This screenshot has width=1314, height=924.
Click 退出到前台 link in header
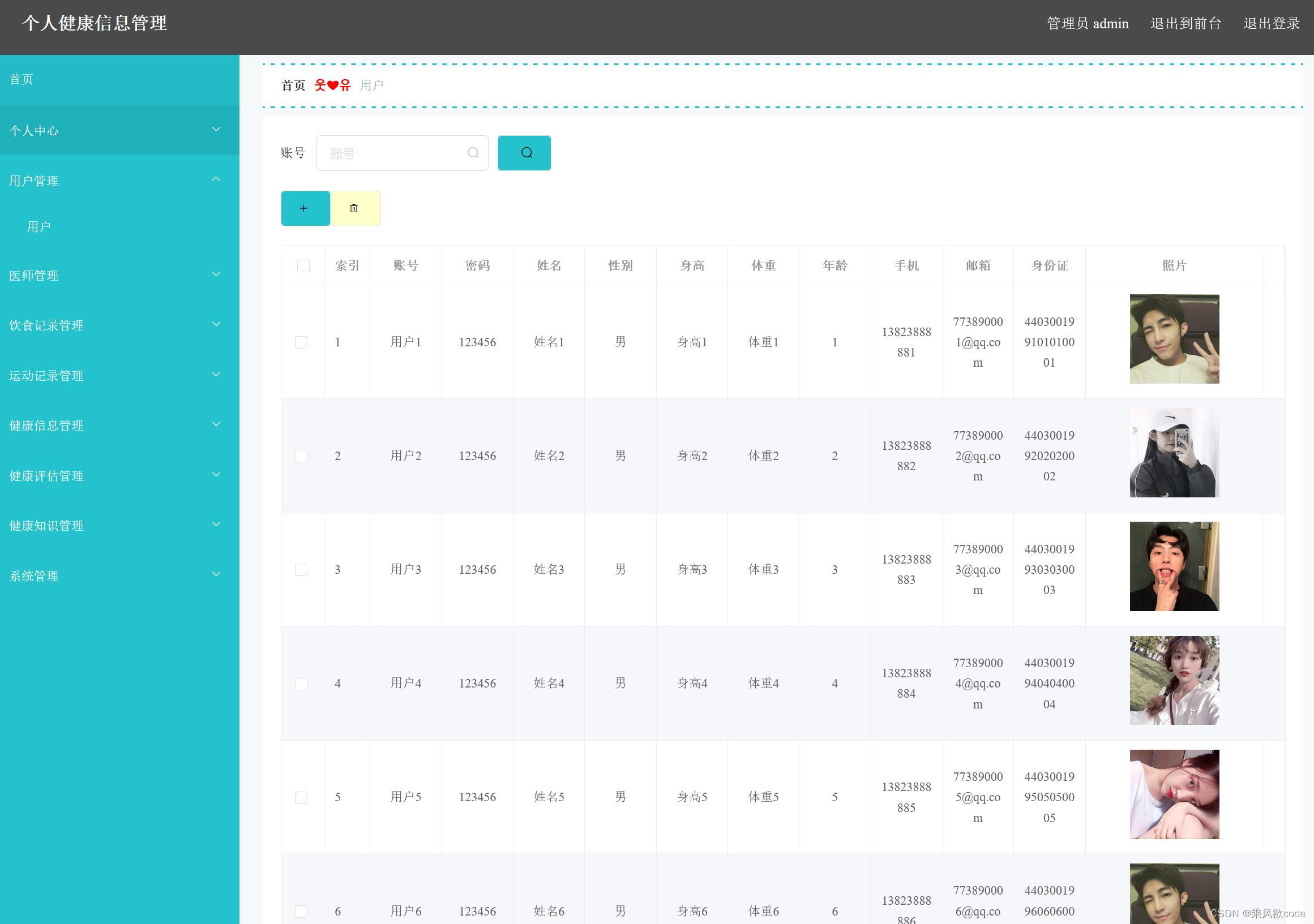coord(1185,23)
